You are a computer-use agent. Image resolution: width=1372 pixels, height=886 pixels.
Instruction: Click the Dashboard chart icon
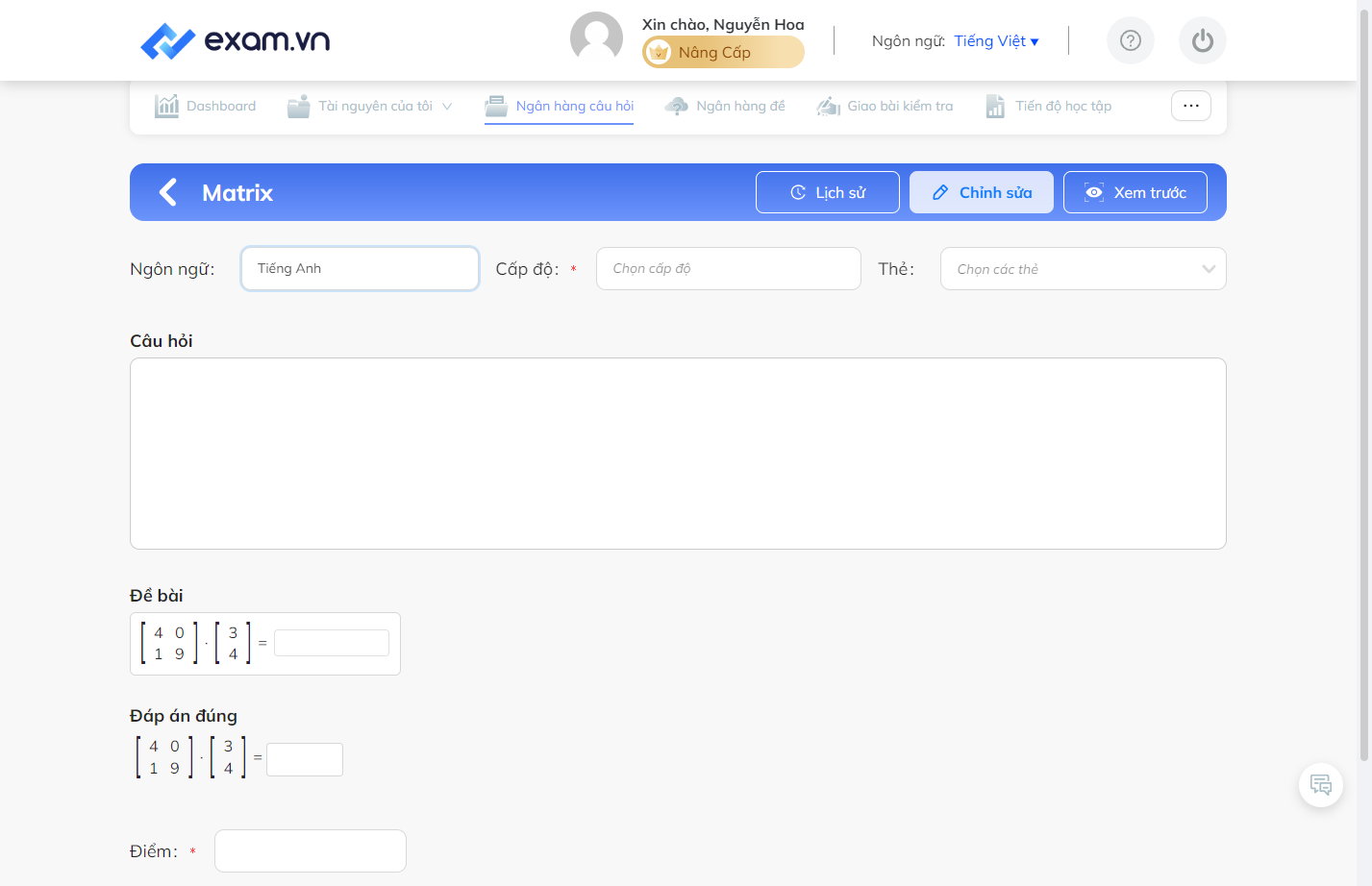[167, 106]
